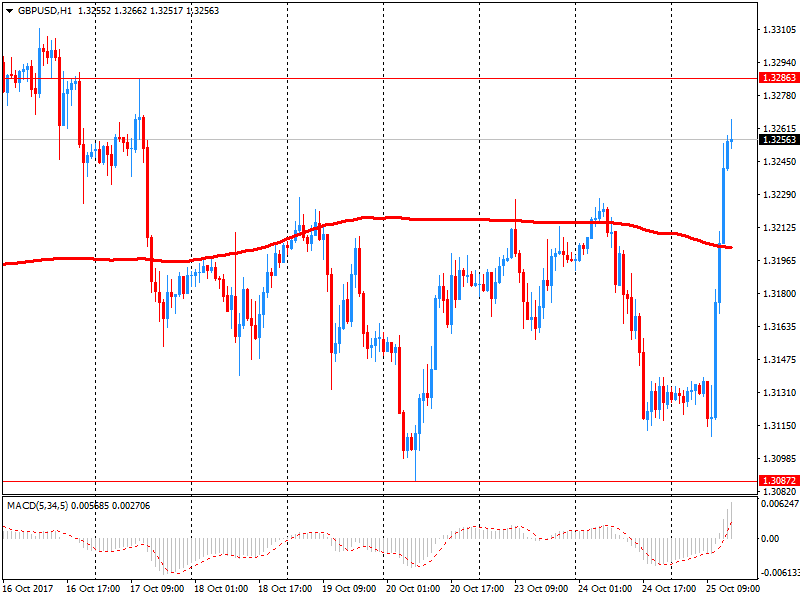
Task: Click the current price label 1.32563
Action: [x=779, y=140]
